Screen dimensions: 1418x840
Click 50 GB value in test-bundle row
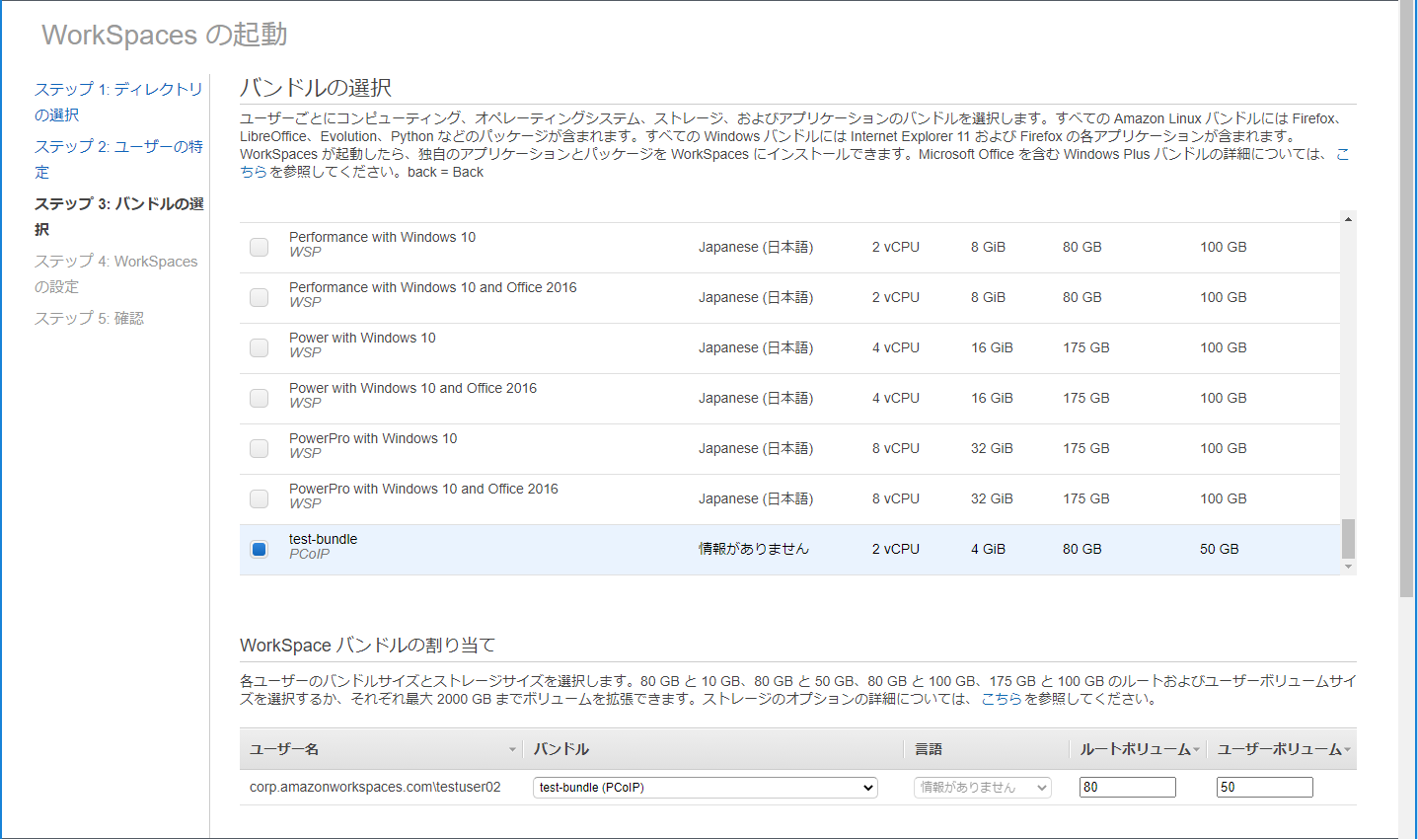[x=1219, y=549]
